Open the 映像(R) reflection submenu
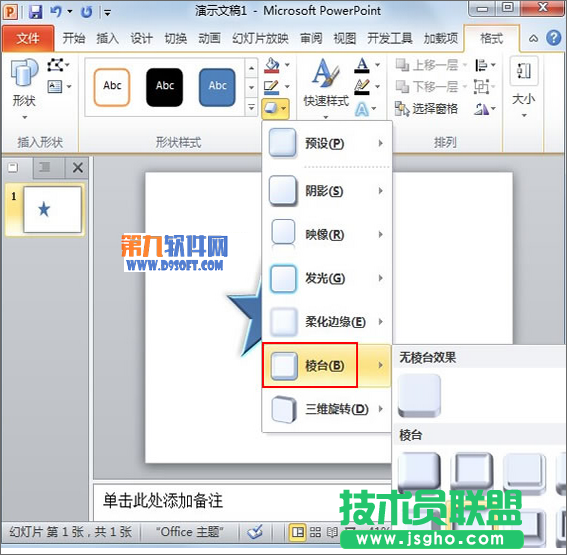 (327, 234)
